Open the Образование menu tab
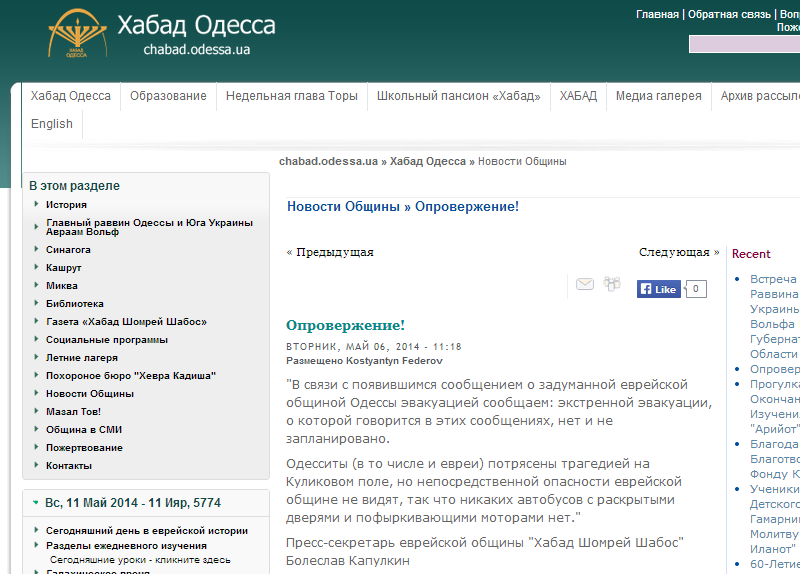The height and width of the screenshot is (574, 800). tap(168, 96)
